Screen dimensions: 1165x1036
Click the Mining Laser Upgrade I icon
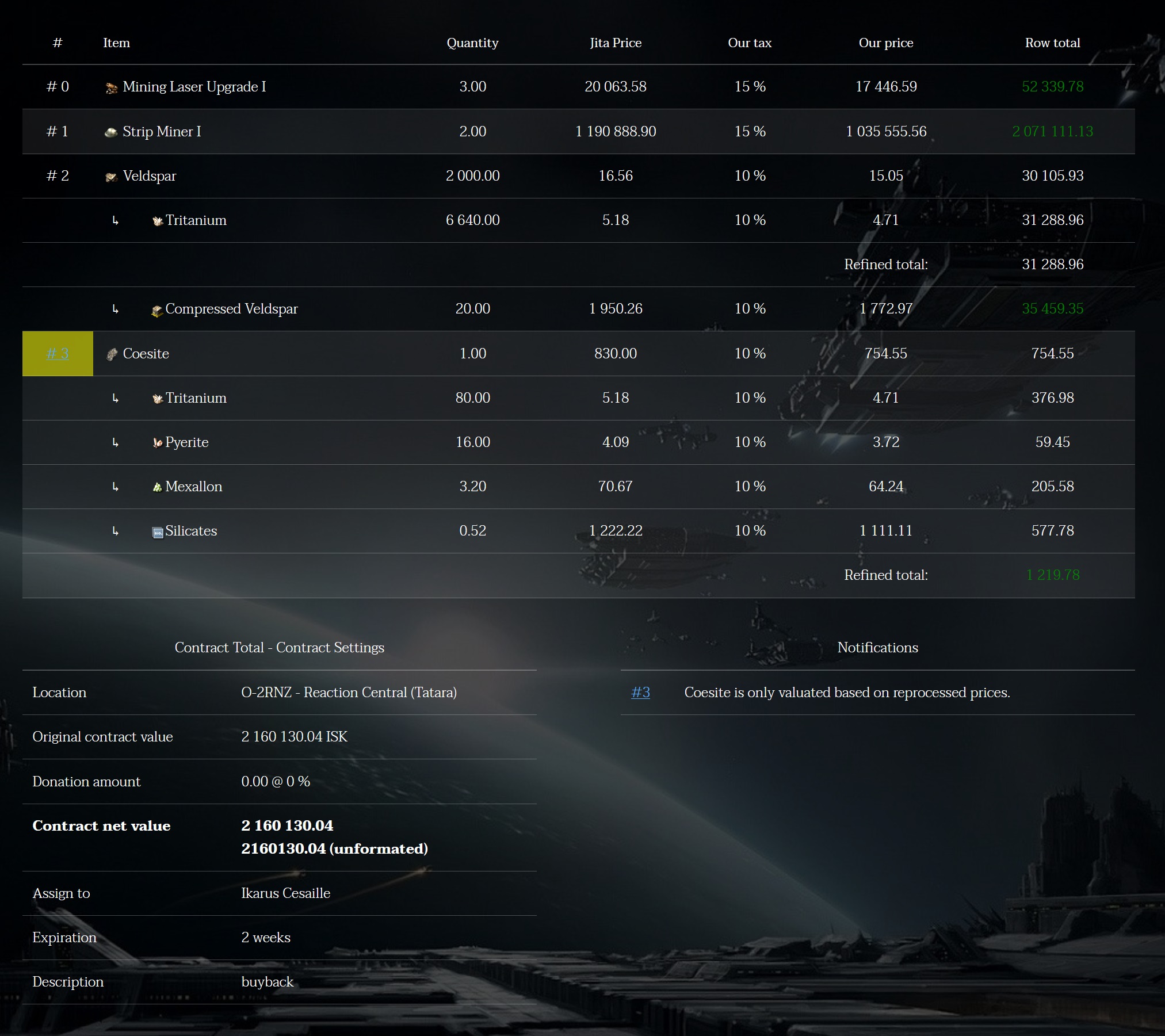coord(112,88)
